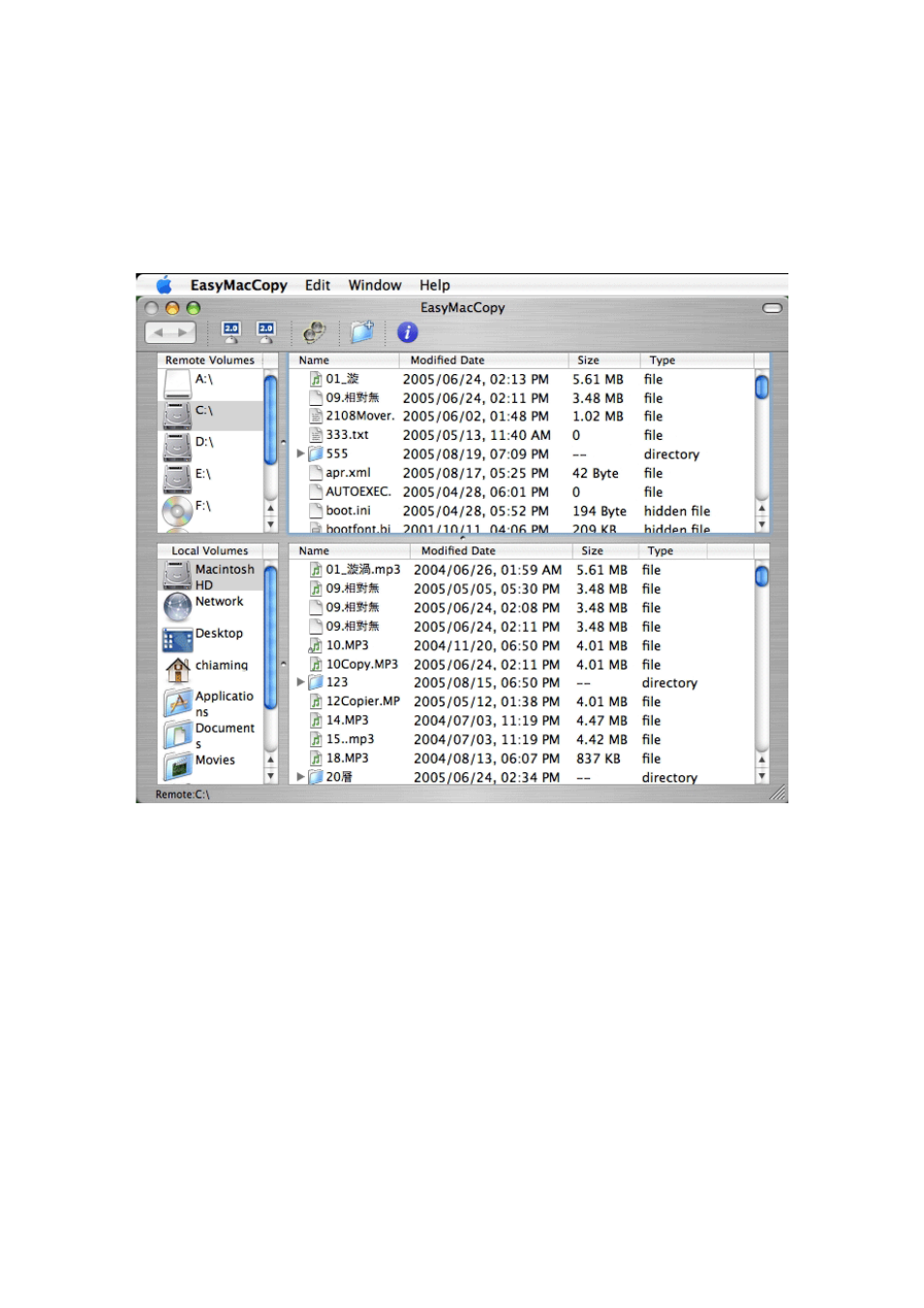The width and height of the screenshot is (924, 1308).
Task: Expand the 555 directory
Action: (x=300, y=453)
